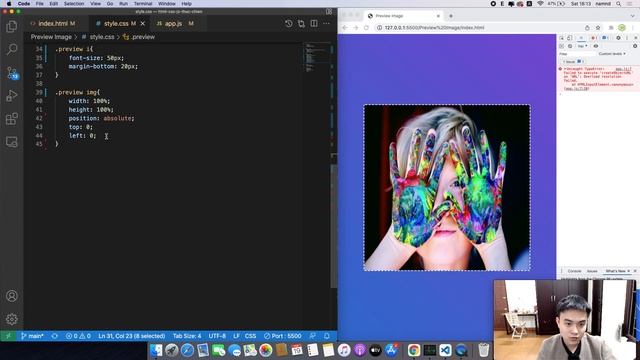Screen dimensions: 640x360
Task: Open the Accounts menu in activity bar
Action: click(x=12, y=296)
